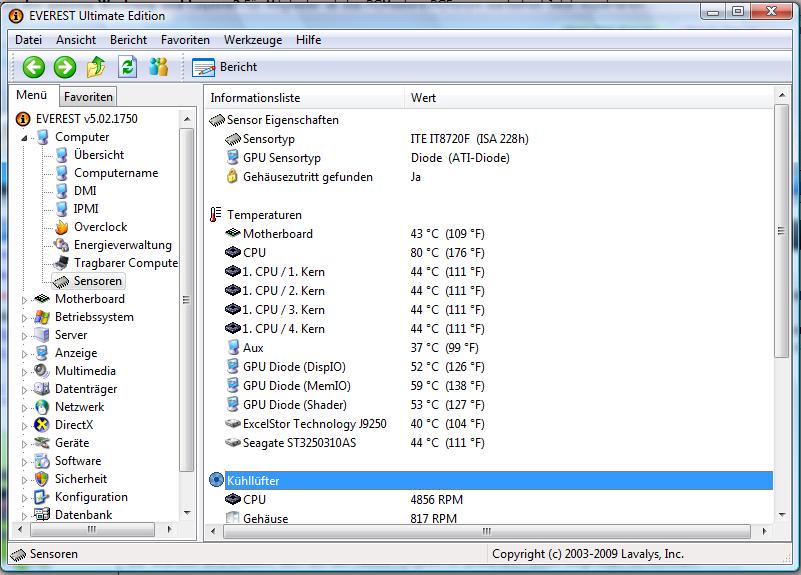Collapse the Computer tree node
Screen dimensions: 801x575
pos(24,138)
